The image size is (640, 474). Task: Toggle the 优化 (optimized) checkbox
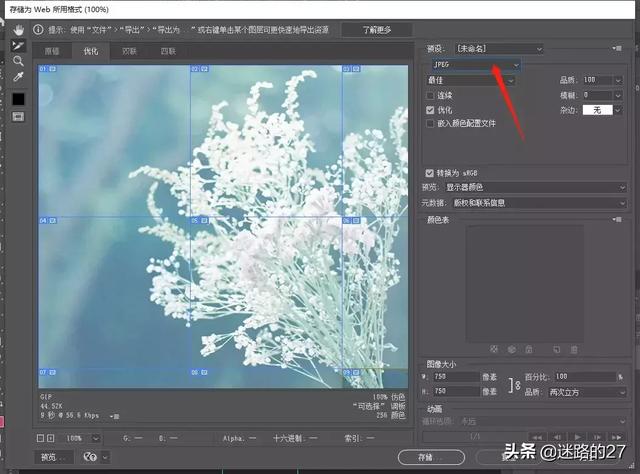(430, 109)
